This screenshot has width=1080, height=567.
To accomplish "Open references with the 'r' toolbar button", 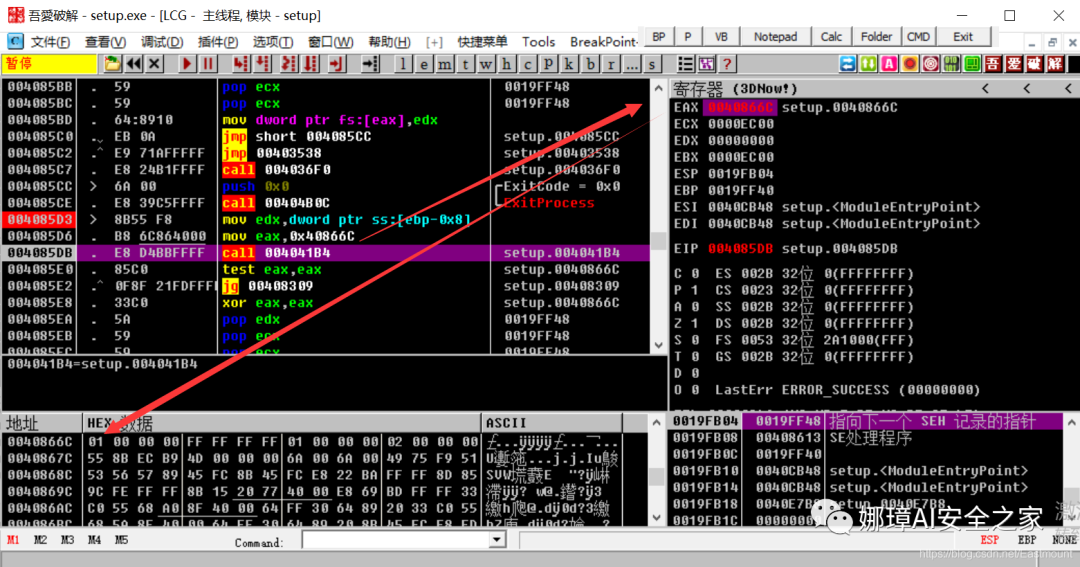I will coord(611,64).
